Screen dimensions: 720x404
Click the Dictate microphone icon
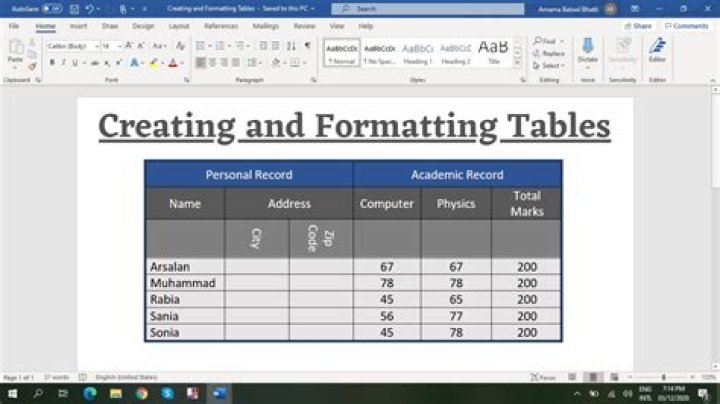[x=588, y=46]
